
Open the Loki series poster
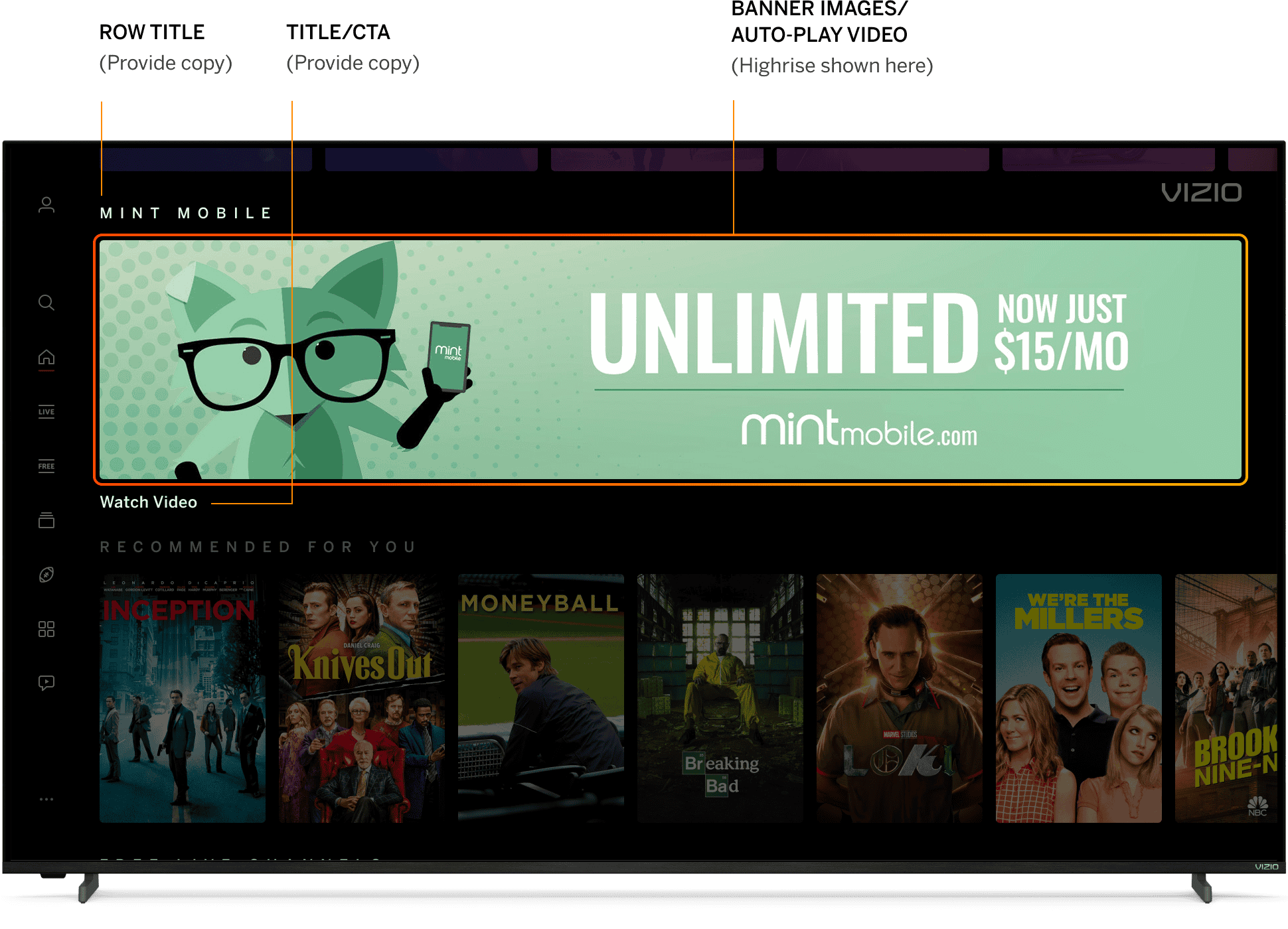coord(900,698)
